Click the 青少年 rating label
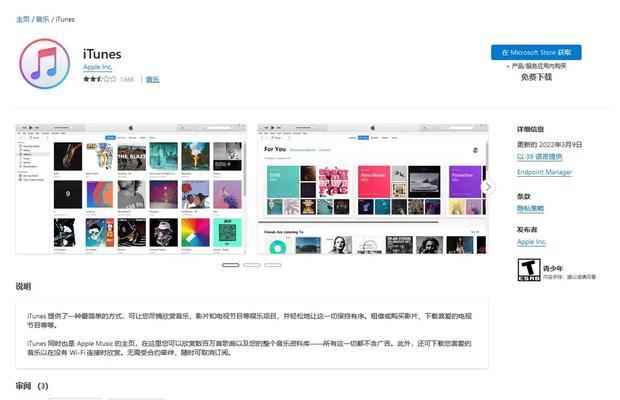This screenshot has width=620, height=400. 553,268
